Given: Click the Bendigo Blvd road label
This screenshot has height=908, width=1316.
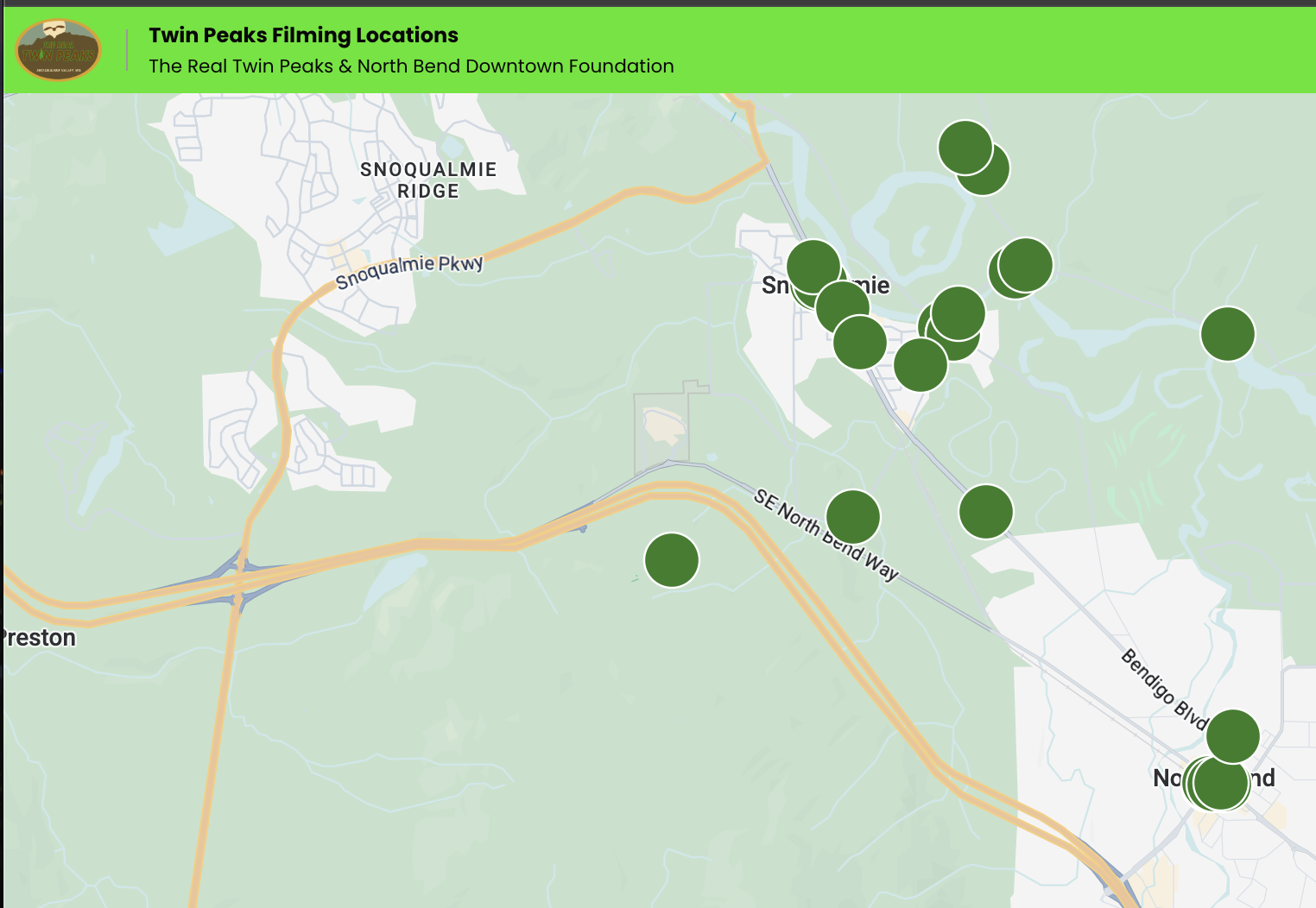Looking at the screenshot, I should [1164, 689].
